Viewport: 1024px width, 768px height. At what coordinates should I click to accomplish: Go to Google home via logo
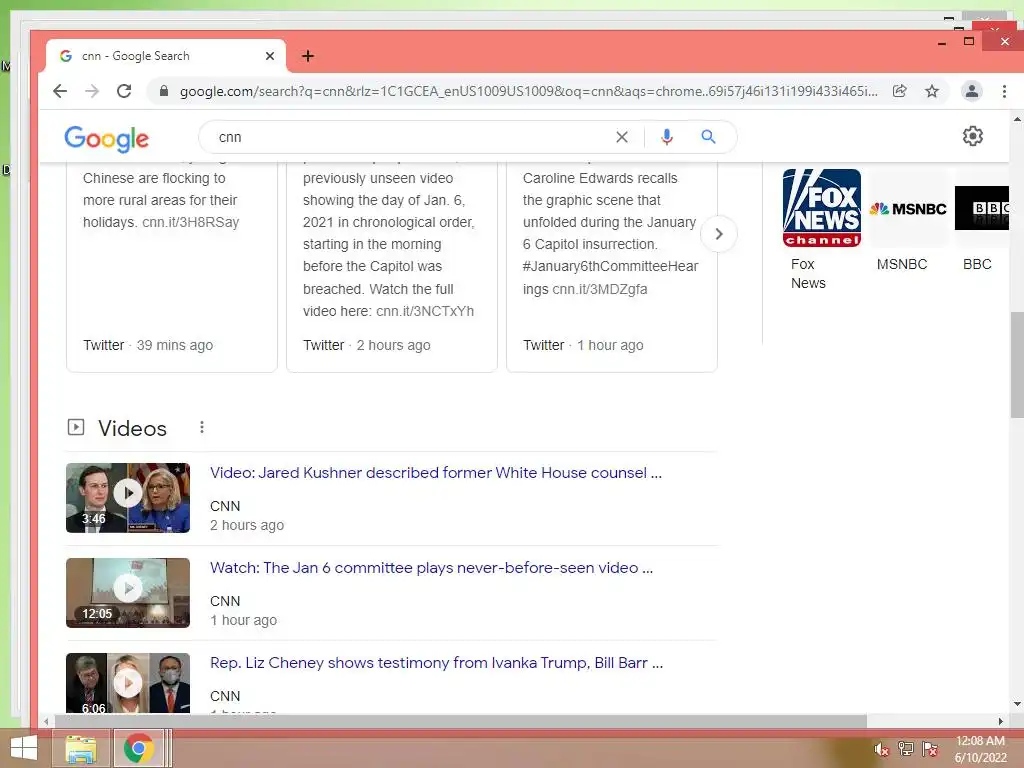coord(106,138)
